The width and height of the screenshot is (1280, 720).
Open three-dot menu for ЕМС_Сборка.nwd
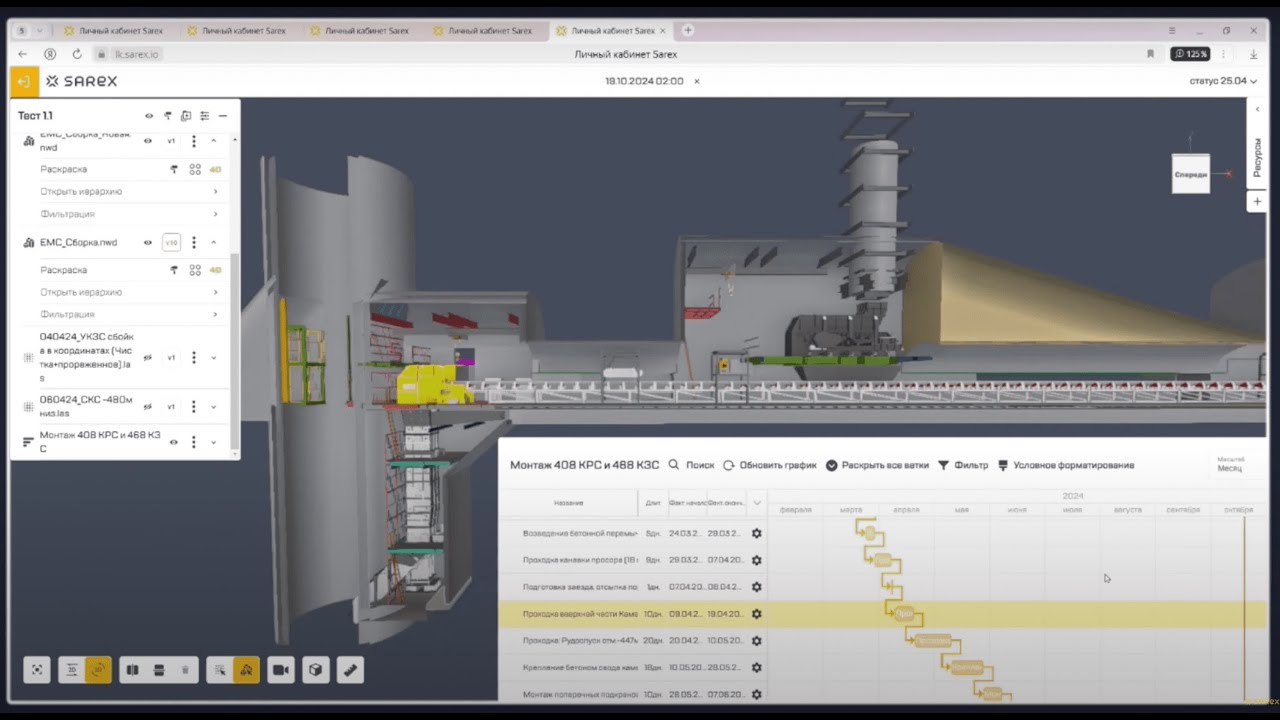[194, 243]
